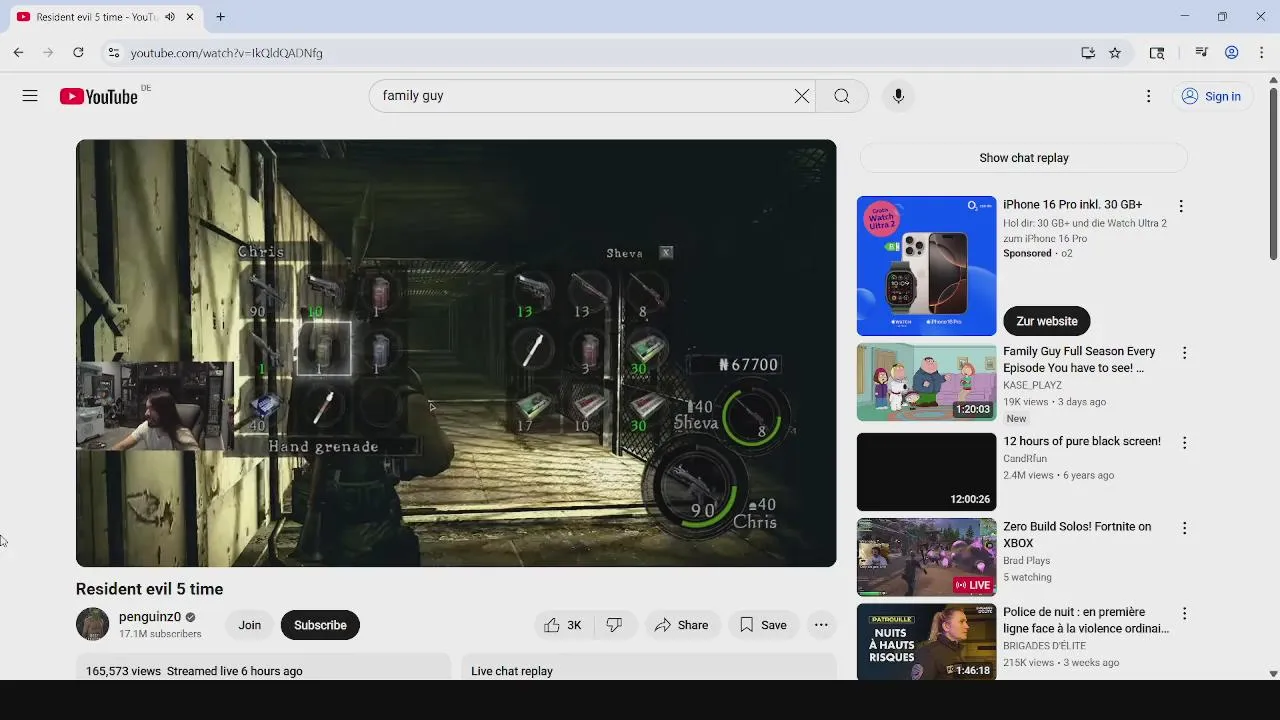Select the Resident evil 5 time tab
Viewport: 1280px width, 720px height.
[x=104, y=17]
